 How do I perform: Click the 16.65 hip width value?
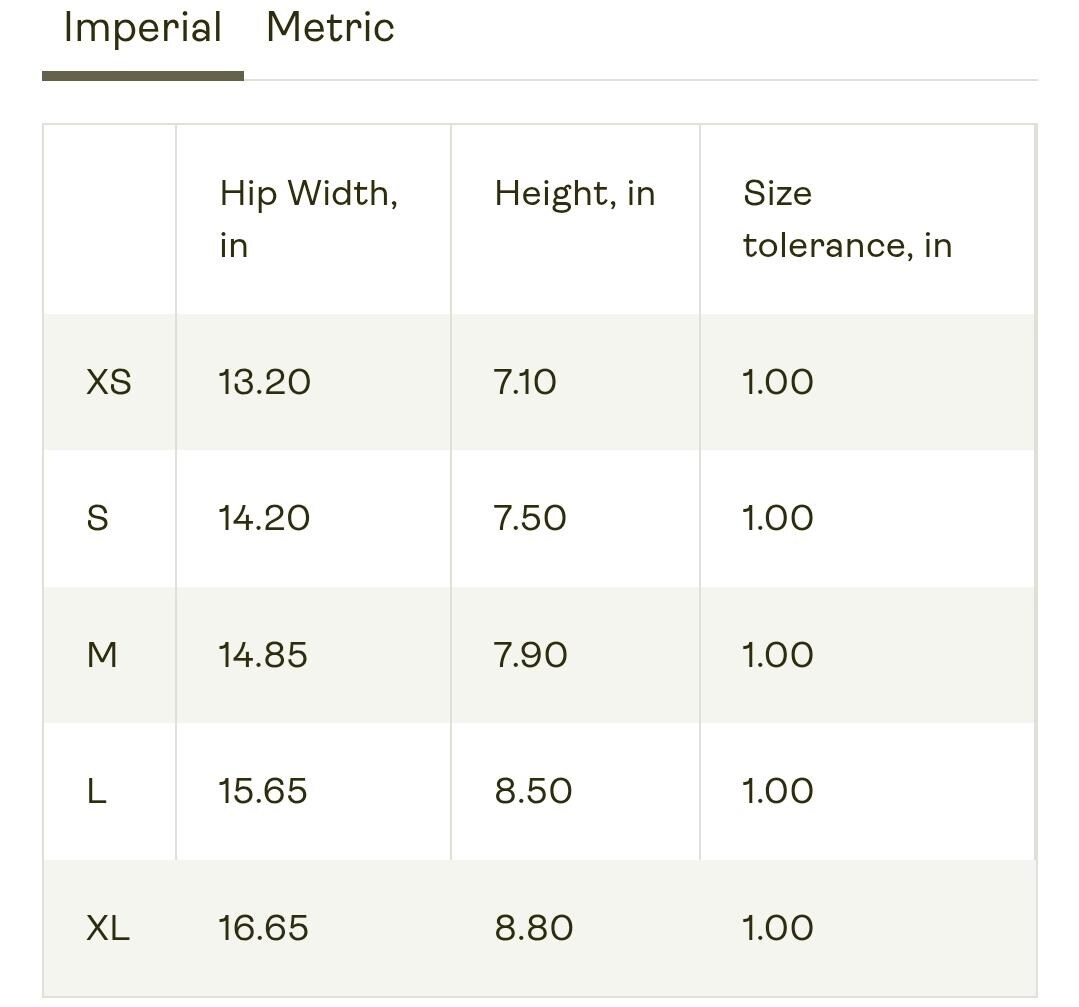[x=264, y=928]
